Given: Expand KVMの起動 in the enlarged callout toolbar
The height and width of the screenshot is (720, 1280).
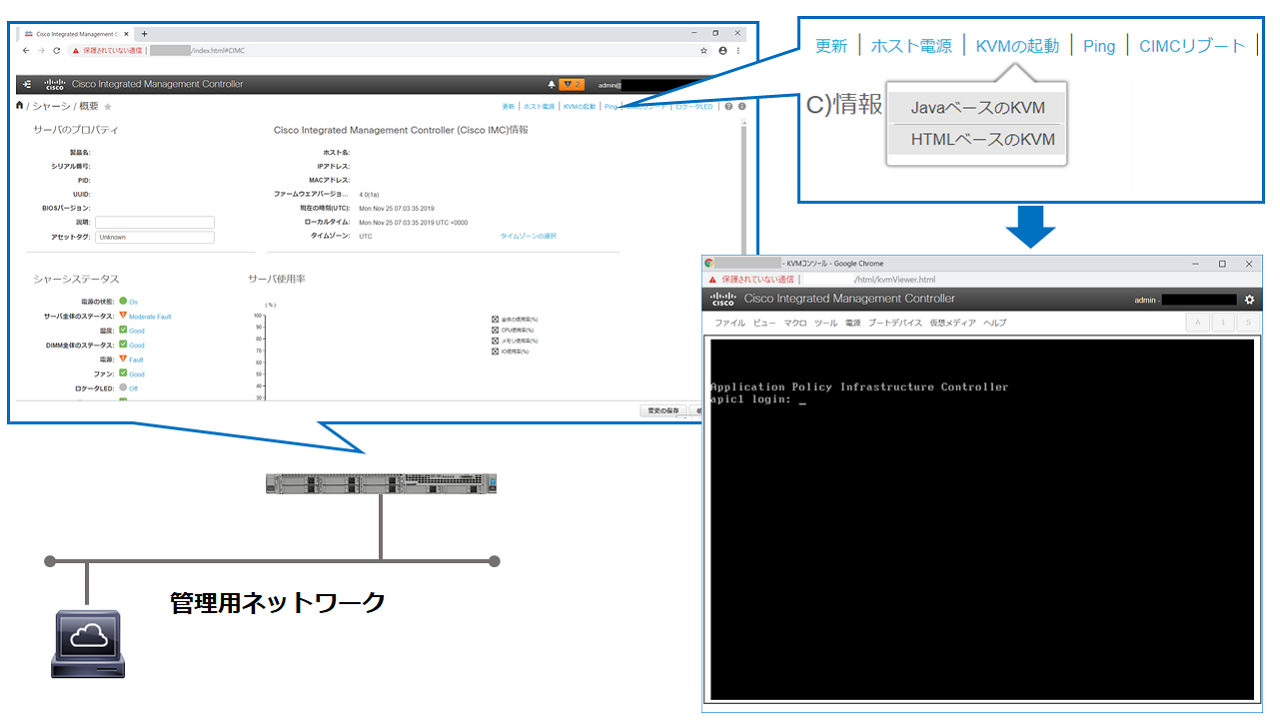Looking at the screenshot, I should click(x=1017, y=46).
